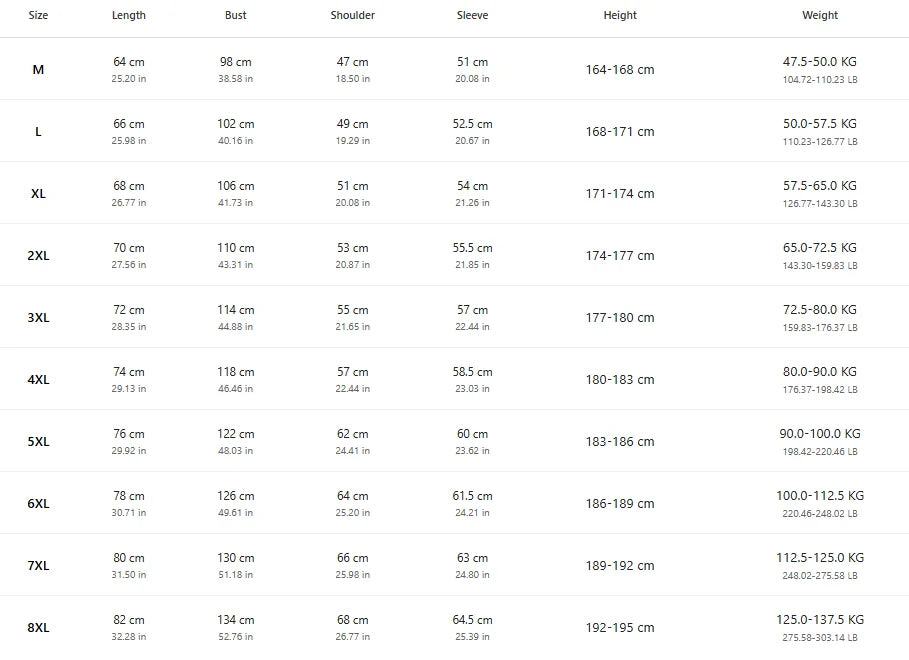909x660 pixels.
Task: Click the Size column header
Action: pyautogui.click(x=38, y=15)
